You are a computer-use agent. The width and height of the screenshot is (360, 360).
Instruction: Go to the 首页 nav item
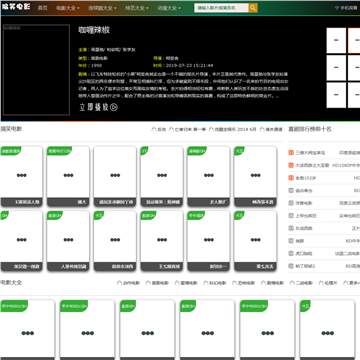(x=42, y=8)
